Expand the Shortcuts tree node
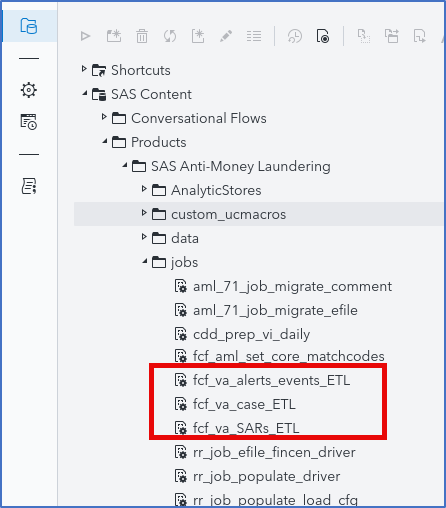This screenshot has height=508, width=446. point(84,69)
